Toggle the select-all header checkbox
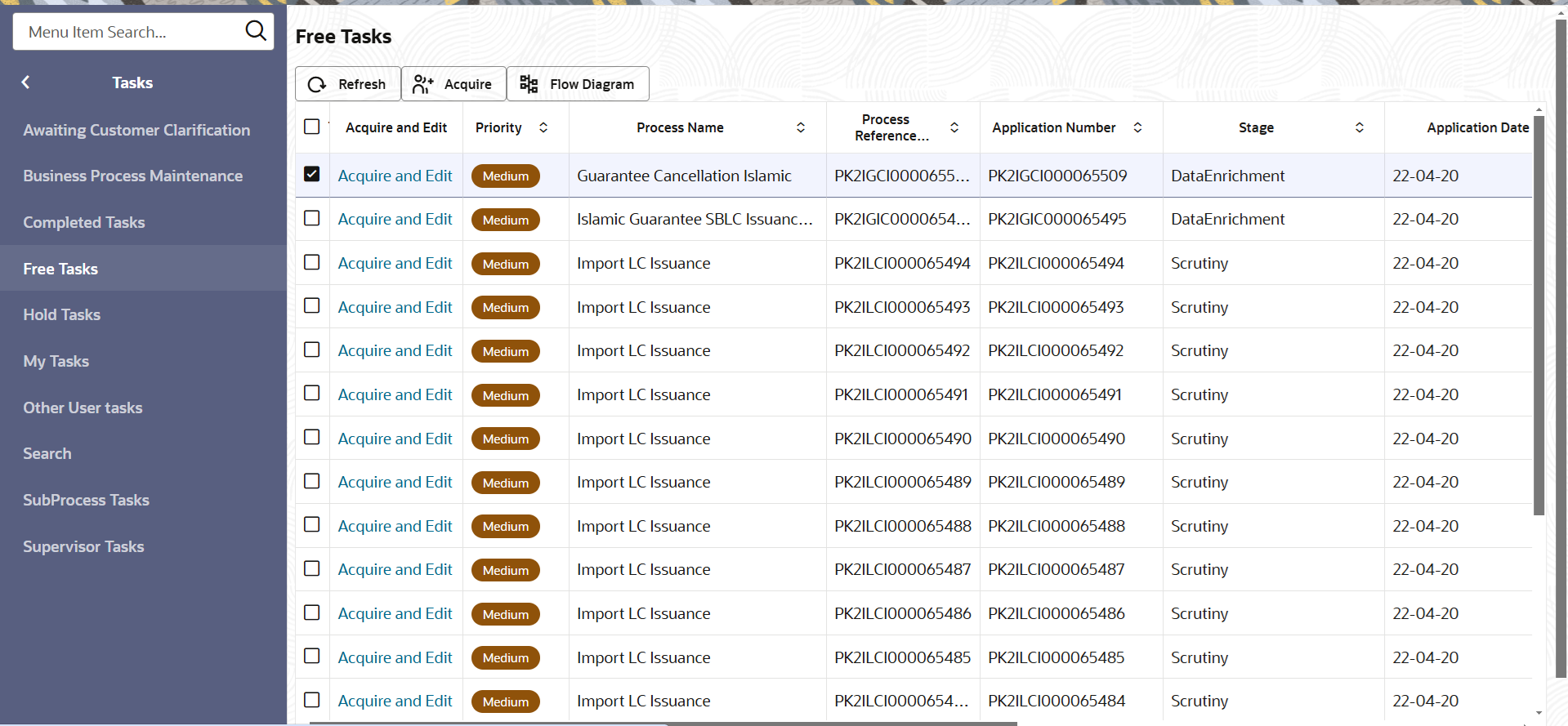 coord(311,127)
